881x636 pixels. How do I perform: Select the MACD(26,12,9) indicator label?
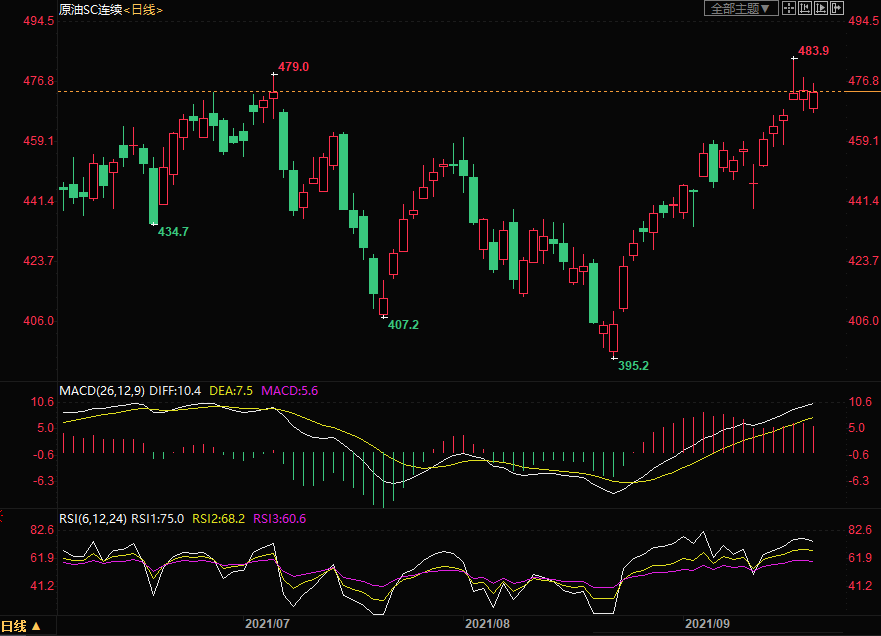pos(101,390)
